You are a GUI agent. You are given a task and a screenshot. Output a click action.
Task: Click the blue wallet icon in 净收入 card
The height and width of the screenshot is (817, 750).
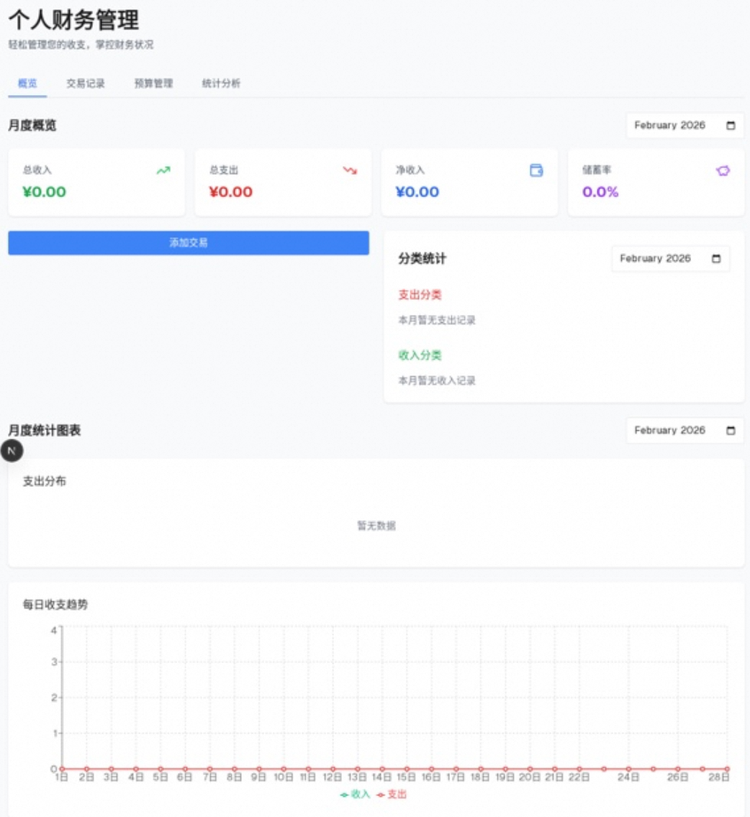536,170
